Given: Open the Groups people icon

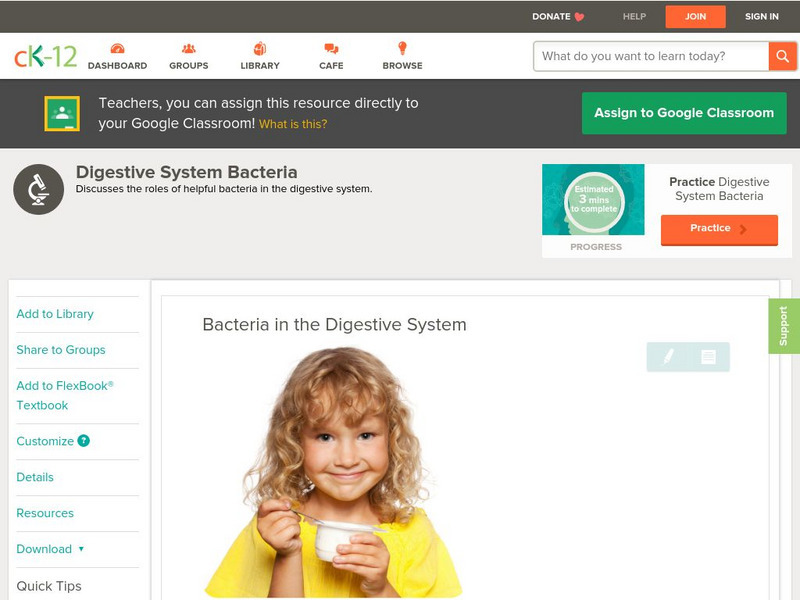Looking at the screenshot, I should pos(189,48).
